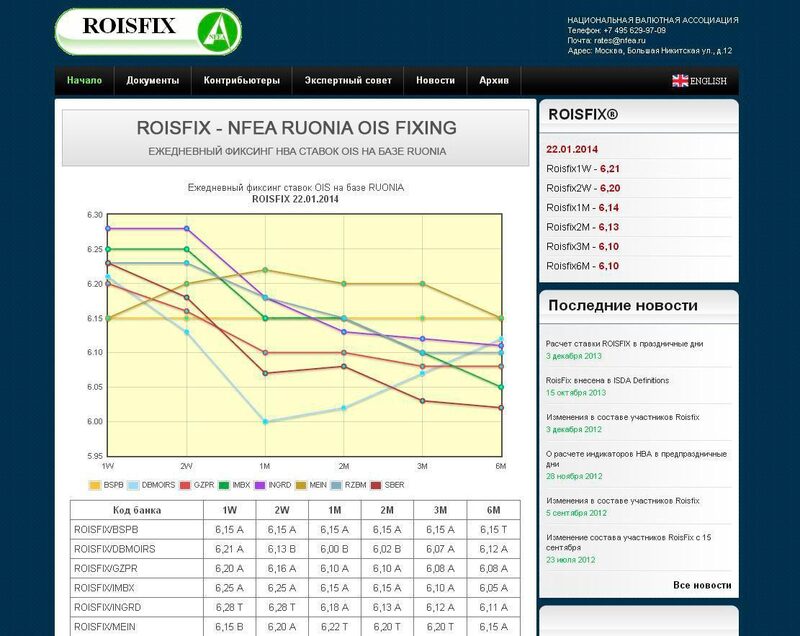Image resolution: width=800 pixels, height=636 pixels.
Task: Select the ROISFIX/BSPB table row label
Action: coord(106,530)
